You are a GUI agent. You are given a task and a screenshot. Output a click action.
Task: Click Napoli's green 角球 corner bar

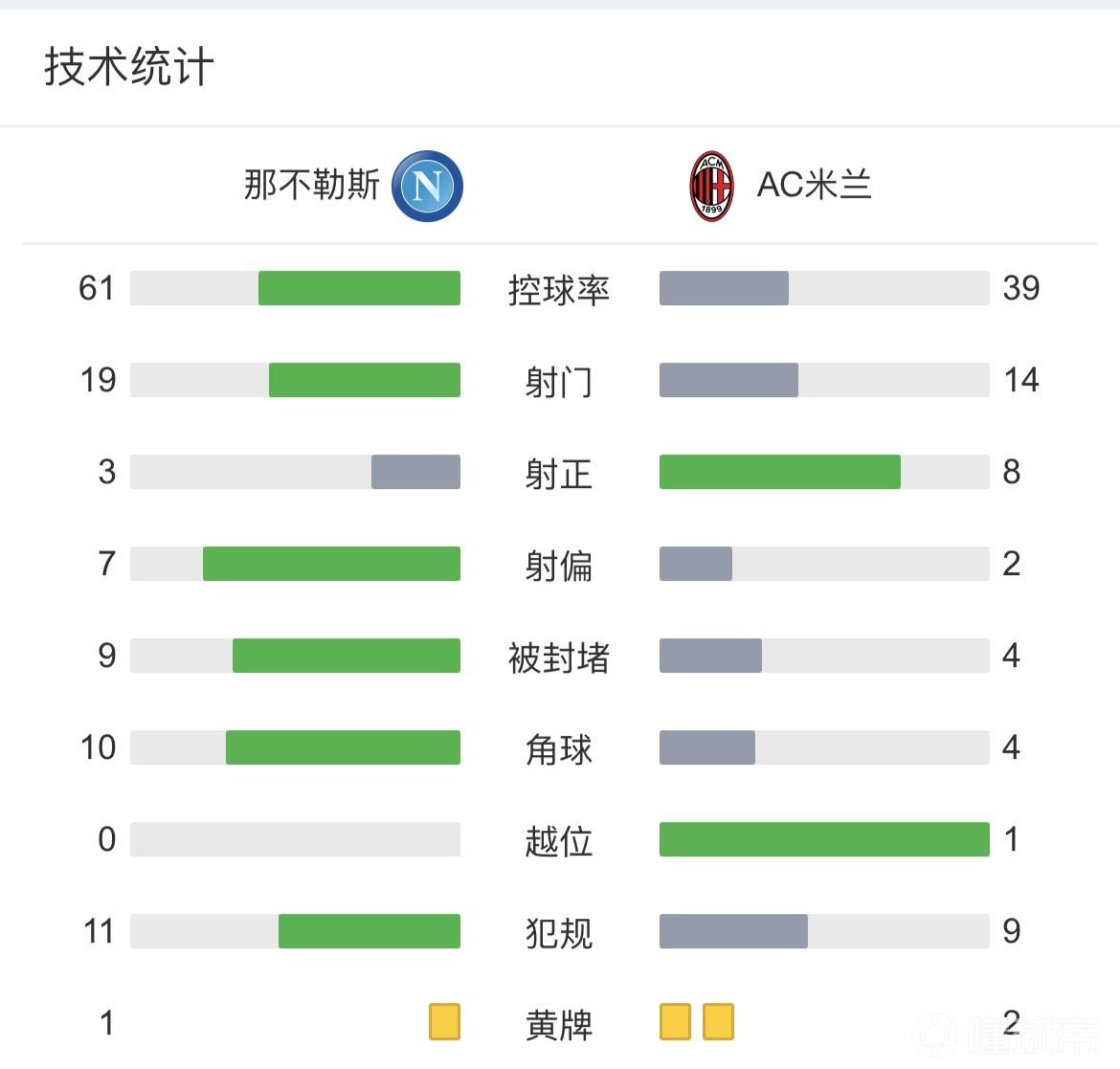343,747
